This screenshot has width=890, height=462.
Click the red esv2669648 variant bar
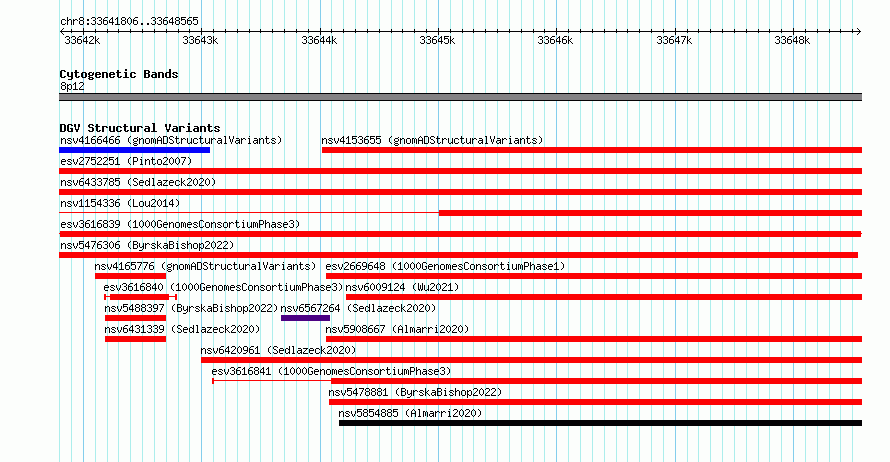[x=594, y=276]
